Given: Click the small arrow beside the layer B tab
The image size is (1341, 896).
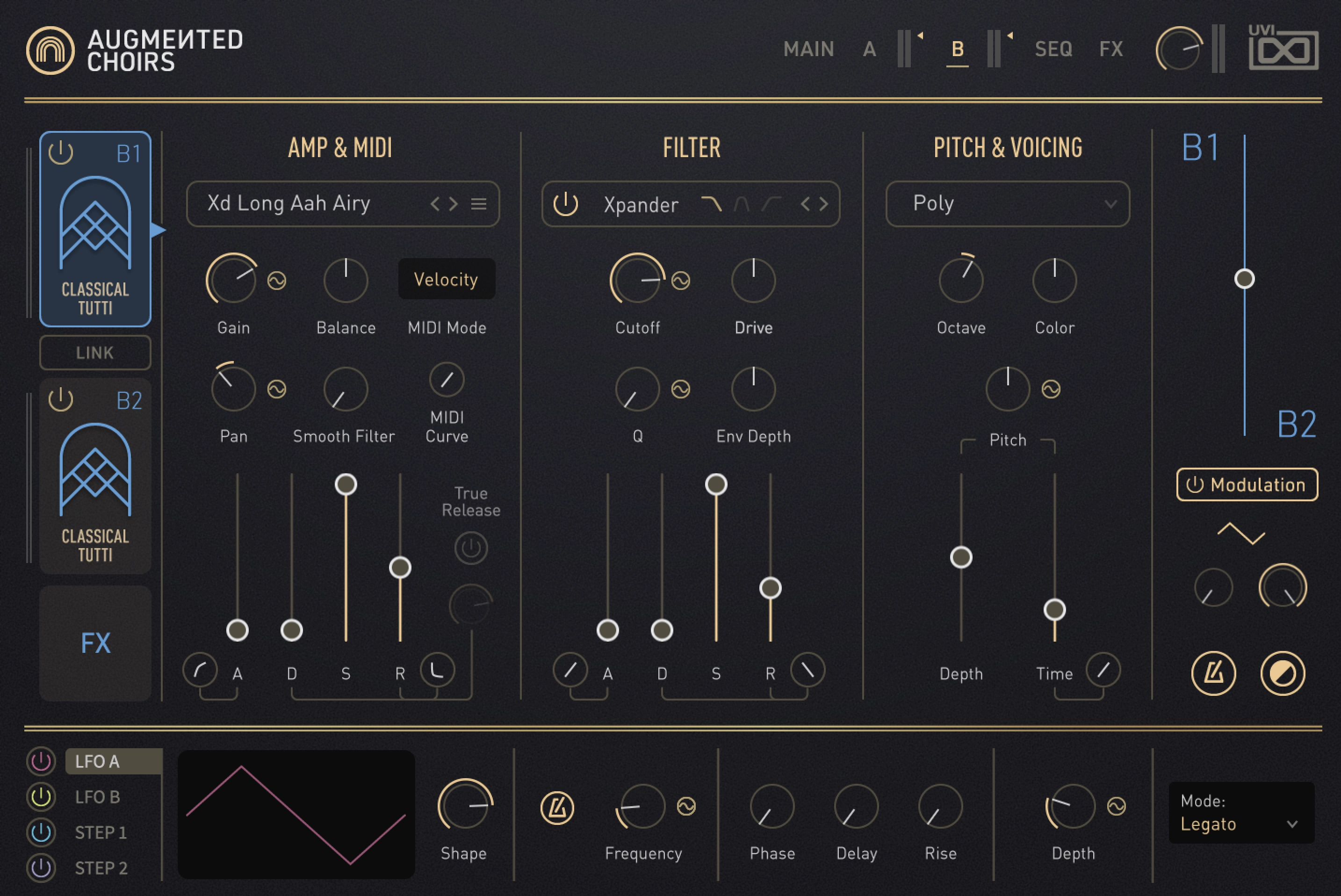Looking at the screenshot, I should (x=1009, y=36).
